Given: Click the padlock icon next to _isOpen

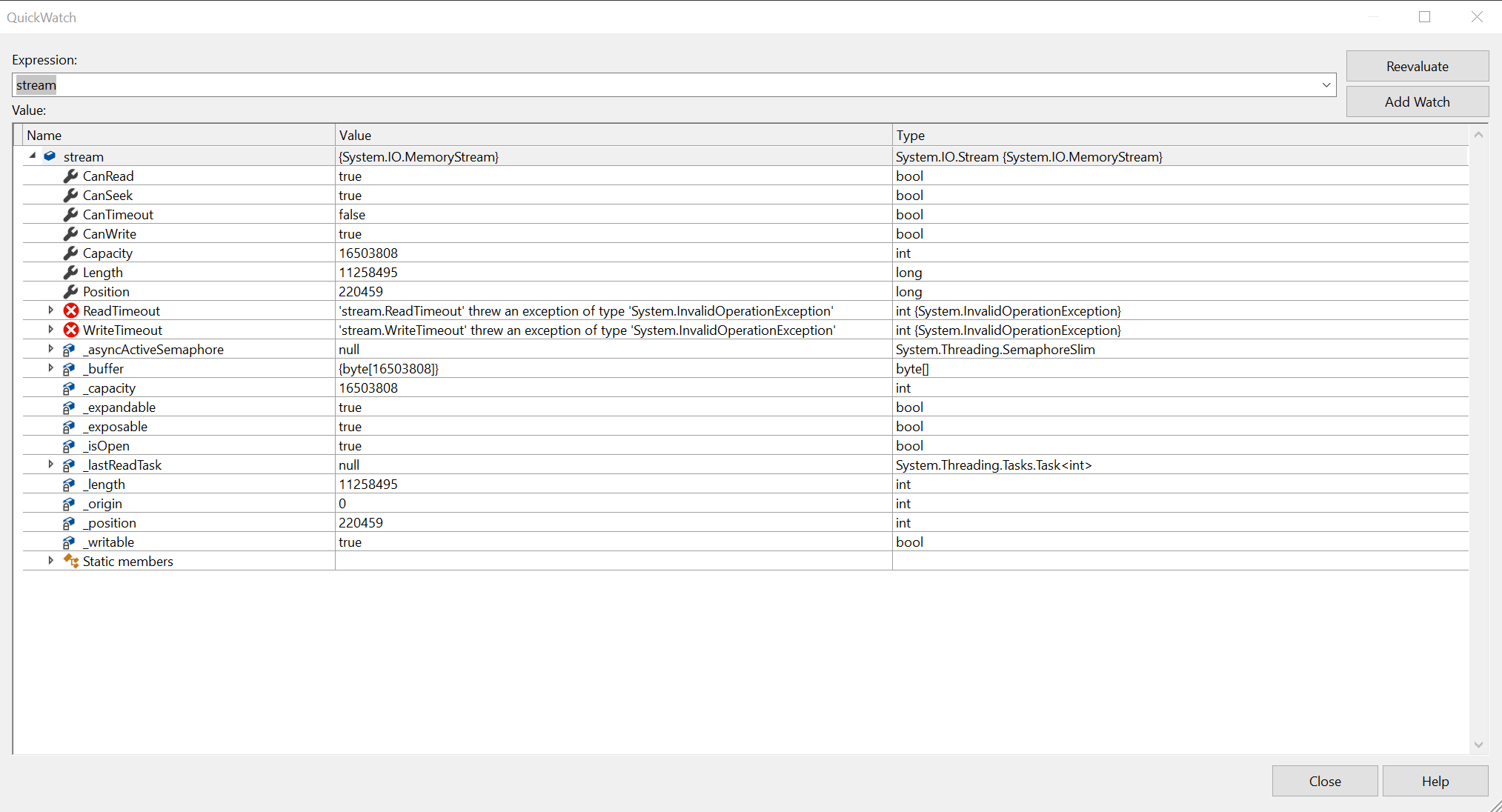Looking at the screenshot, I should pos(69,445).
